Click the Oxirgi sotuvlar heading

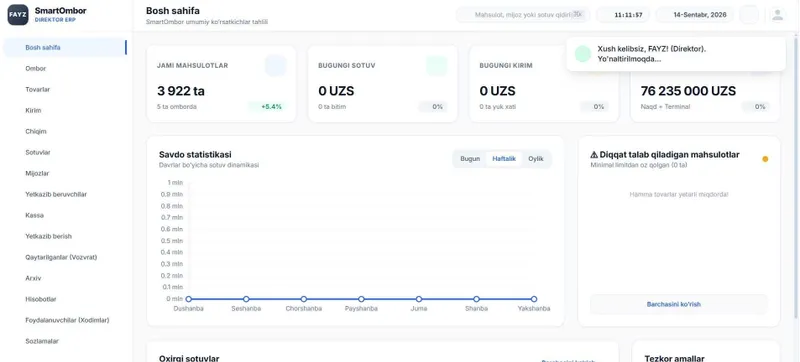[x=189, y=358]
